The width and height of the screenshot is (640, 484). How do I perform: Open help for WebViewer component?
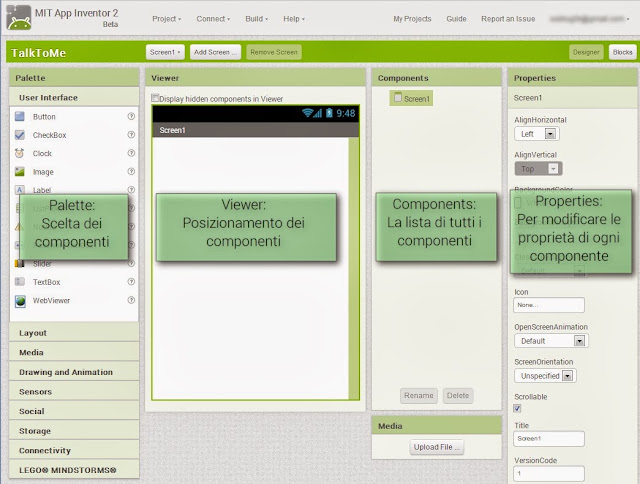[x=131, y=300]
